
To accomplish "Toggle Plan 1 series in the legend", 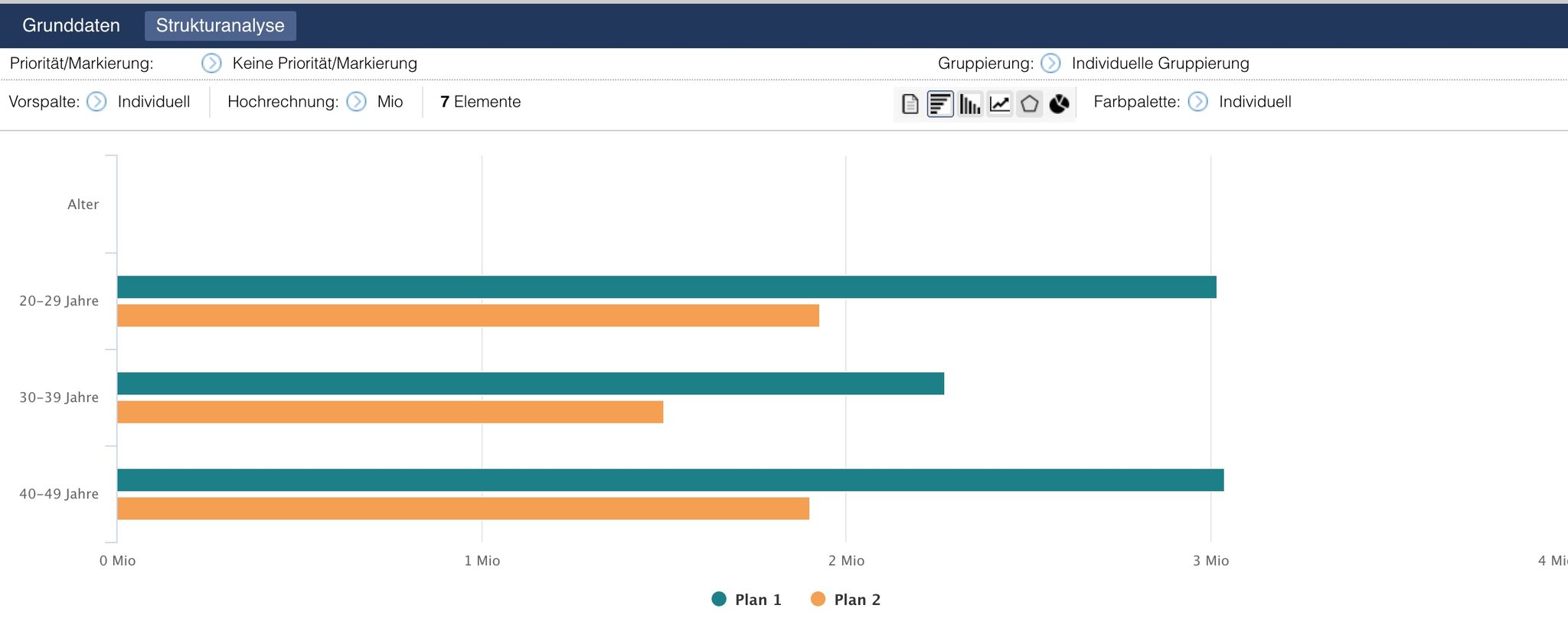I will click(x=746, y=600).
